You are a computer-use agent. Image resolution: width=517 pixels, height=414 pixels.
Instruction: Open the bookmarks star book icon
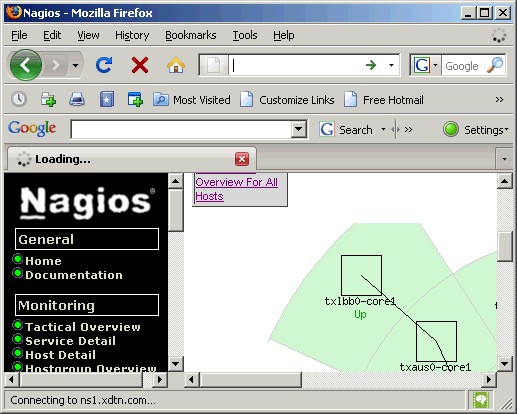tap(107, 99)
